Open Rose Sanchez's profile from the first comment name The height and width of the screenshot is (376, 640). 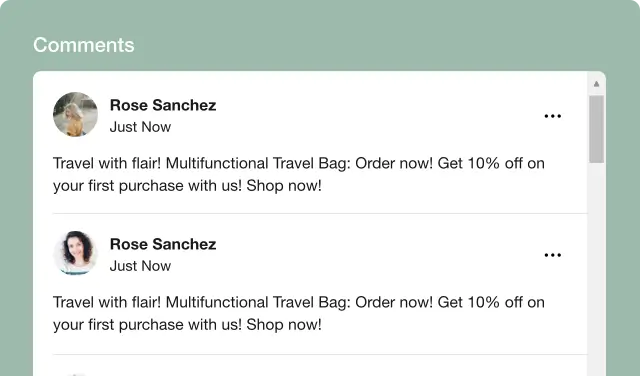click(163, 105)
